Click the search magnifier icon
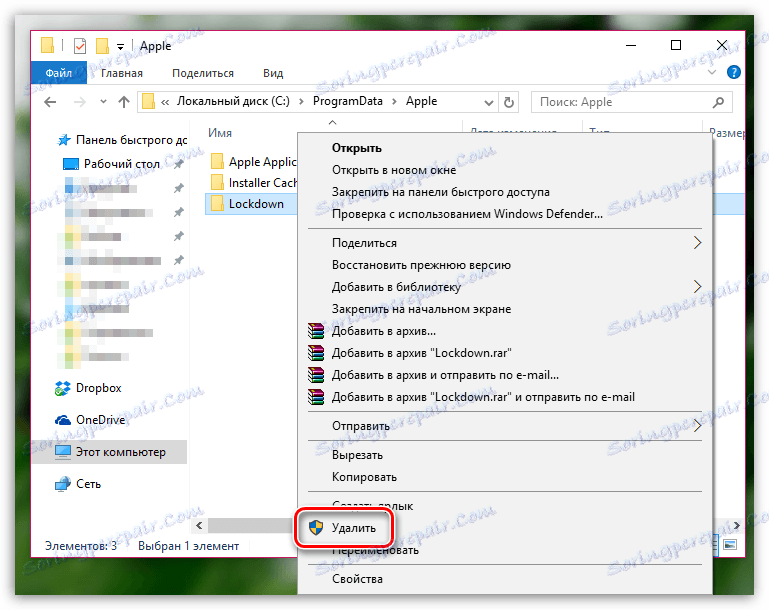Viewport: 769px width, 610px height. (x=718, y=102)
